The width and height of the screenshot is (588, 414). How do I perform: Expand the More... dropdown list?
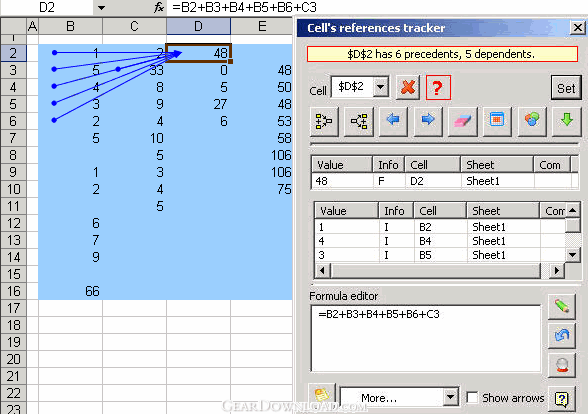450,397
